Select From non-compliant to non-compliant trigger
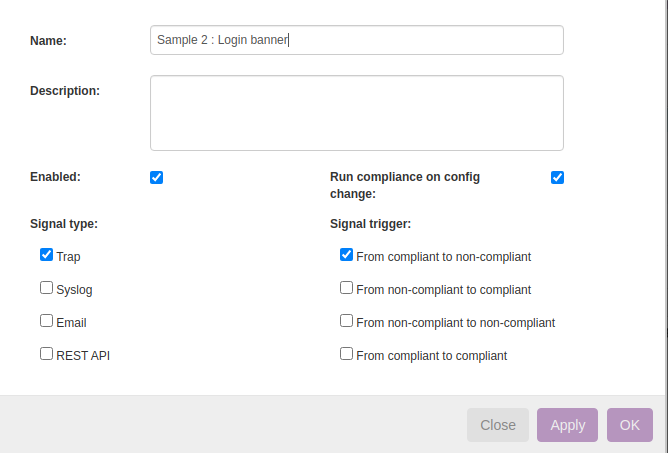The height and width of the screenshot is (453, 668). [x=346, y=321]
